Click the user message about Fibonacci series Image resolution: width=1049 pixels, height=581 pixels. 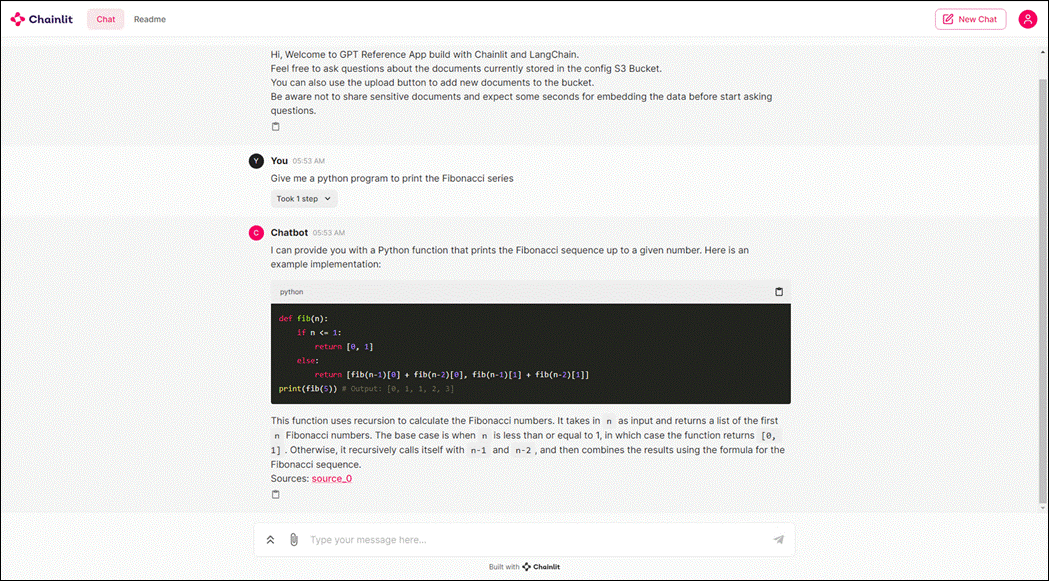(392, 179)
